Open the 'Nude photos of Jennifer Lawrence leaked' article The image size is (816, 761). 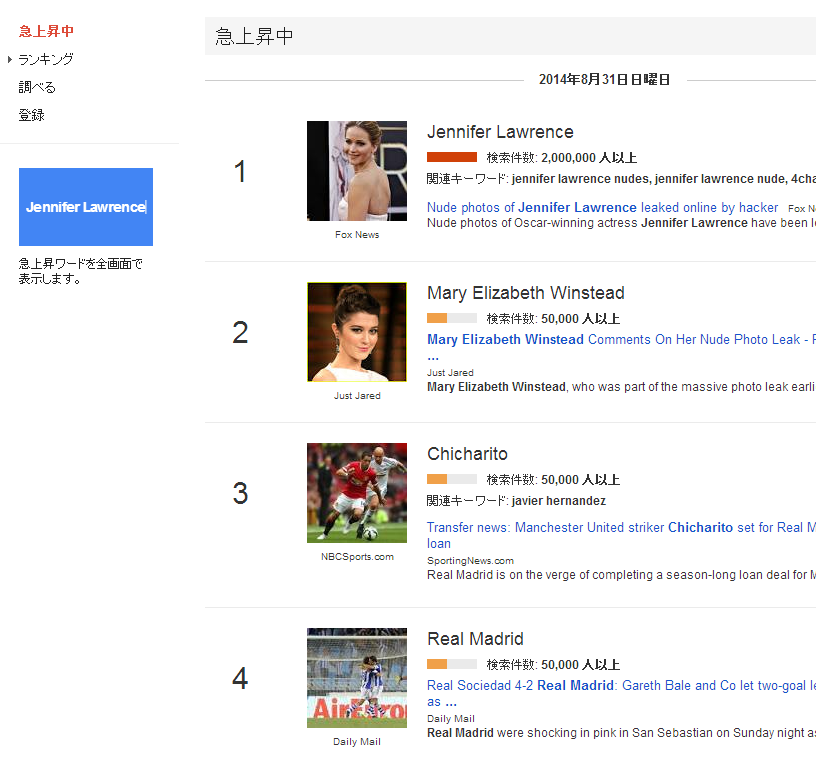603,207
